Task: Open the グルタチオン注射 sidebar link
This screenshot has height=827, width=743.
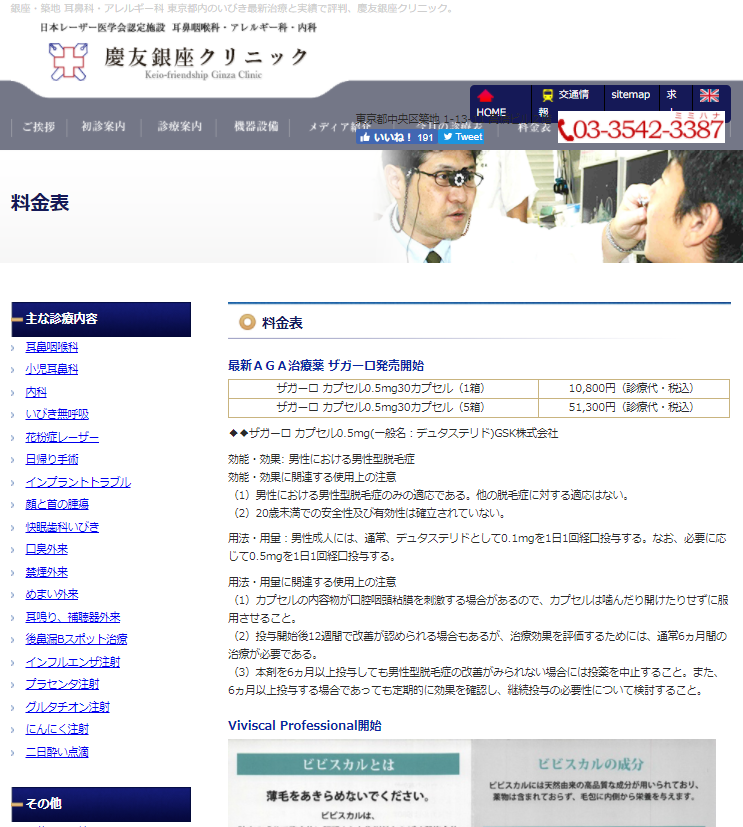Action: point(67,707)
